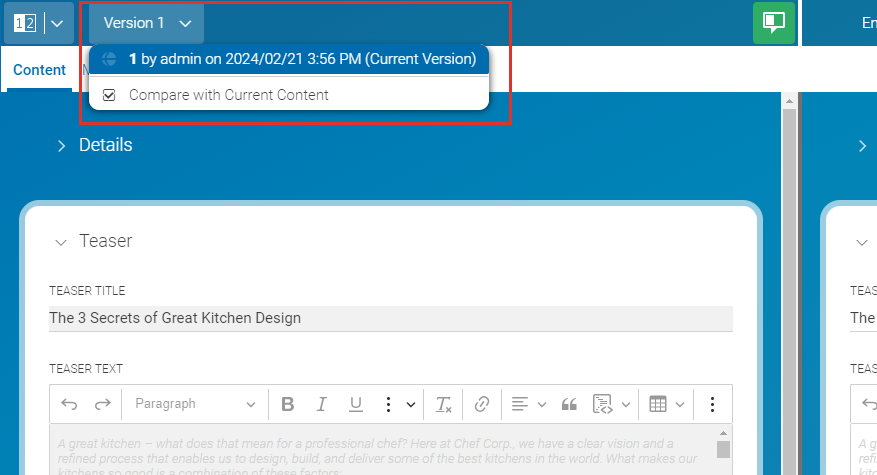Open the alignment dropdown arrow

(541, 405)
